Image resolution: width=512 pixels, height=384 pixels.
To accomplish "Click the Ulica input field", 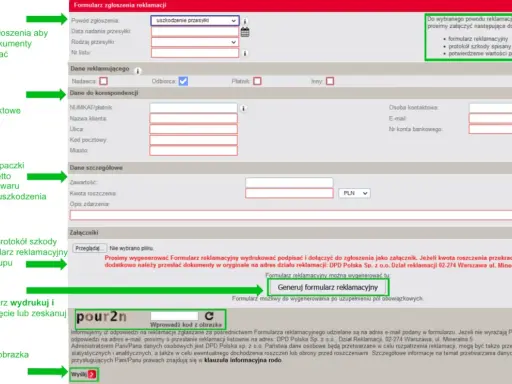I will [193, 129].
